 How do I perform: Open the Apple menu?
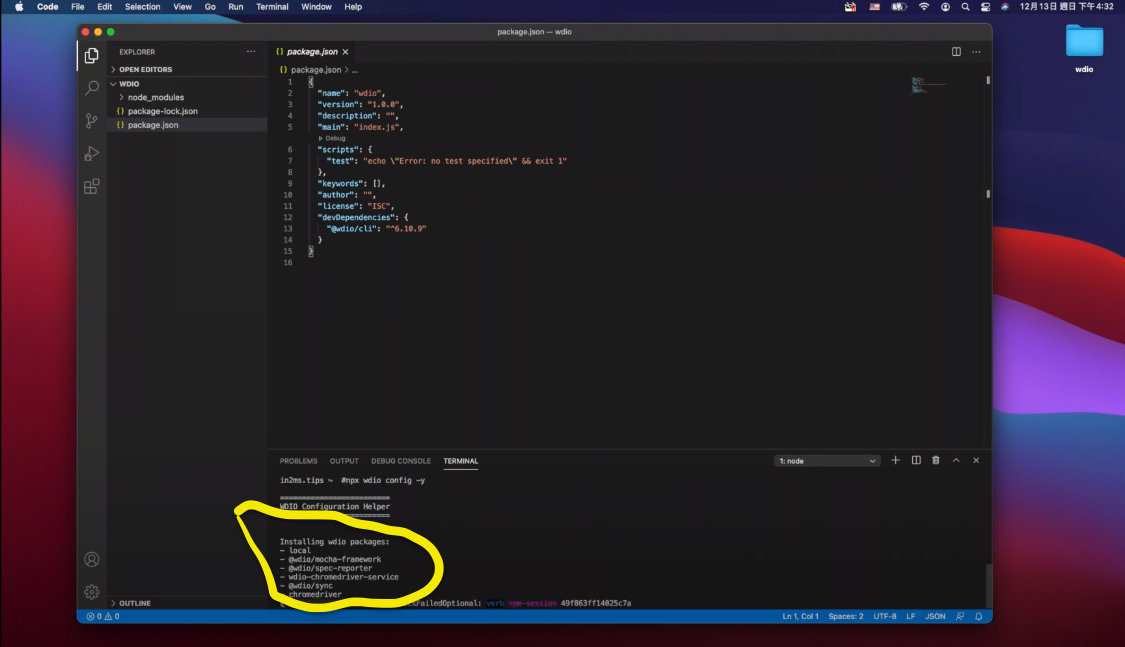point(19,6)
